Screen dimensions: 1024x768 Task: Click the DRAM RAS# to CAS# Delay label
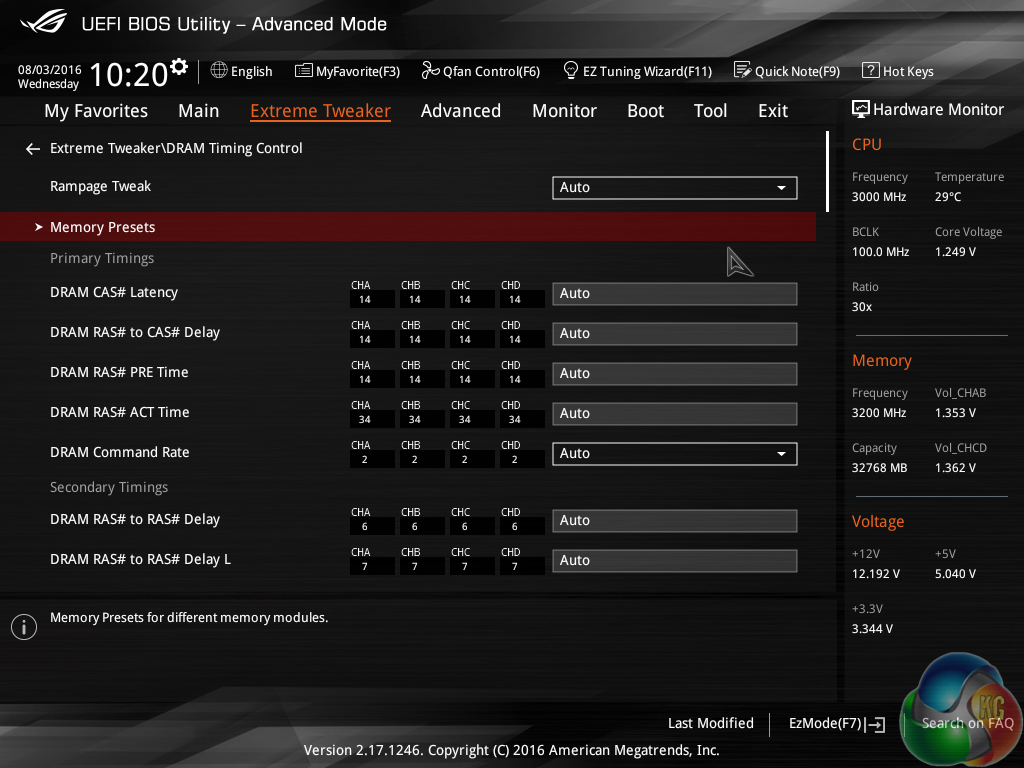135,332
